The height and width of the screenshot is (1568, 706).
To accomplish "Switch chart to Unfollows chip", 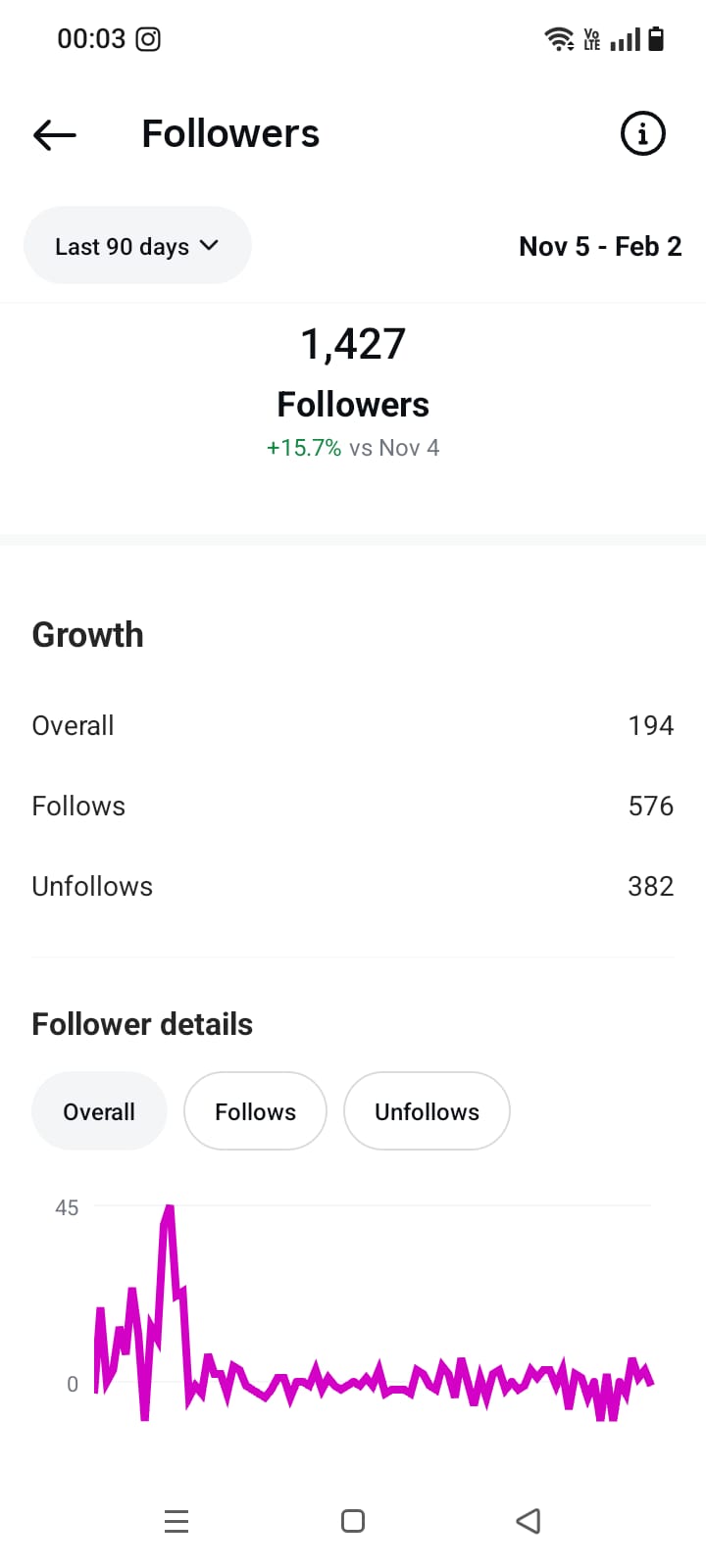I will 427,1111.
